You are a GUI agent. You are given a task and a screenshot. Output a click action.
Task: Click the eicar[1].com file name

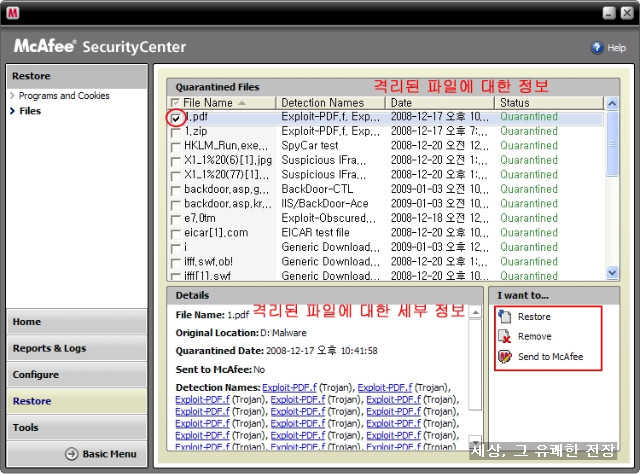point(216,232)
